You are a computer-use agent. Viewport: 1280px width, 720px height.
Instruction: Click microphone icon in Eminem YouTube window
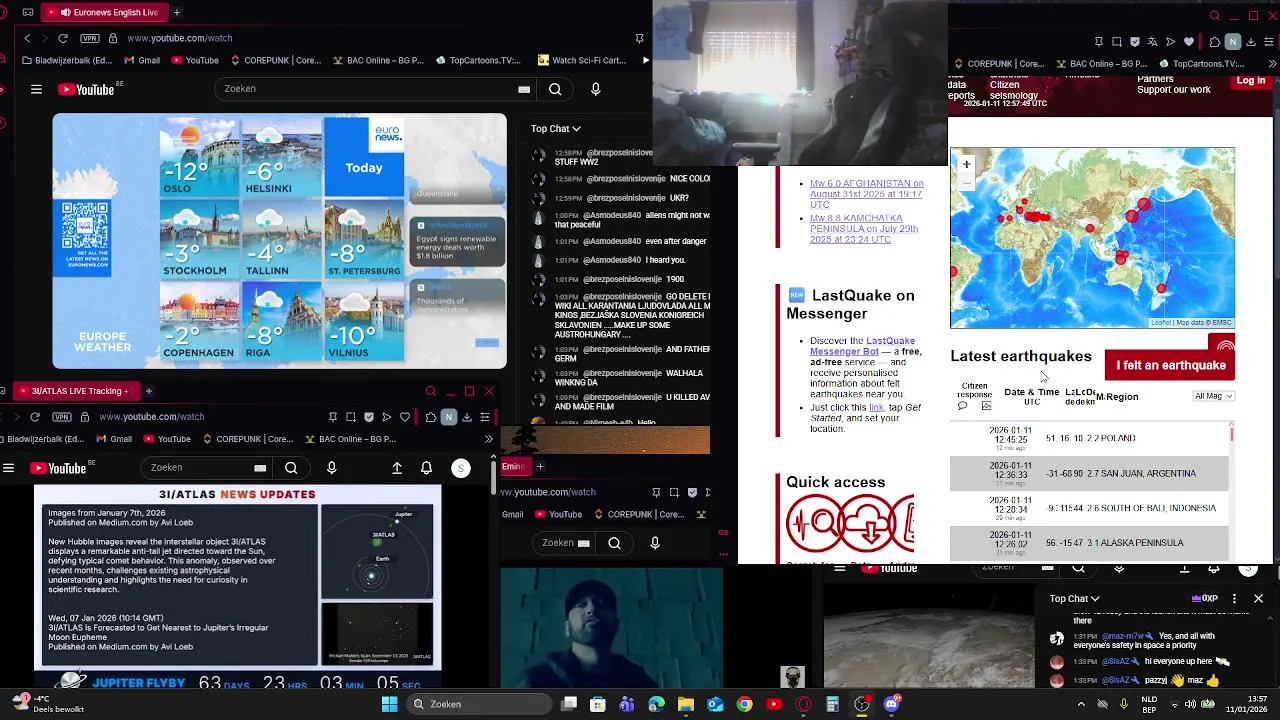[655, 543]
